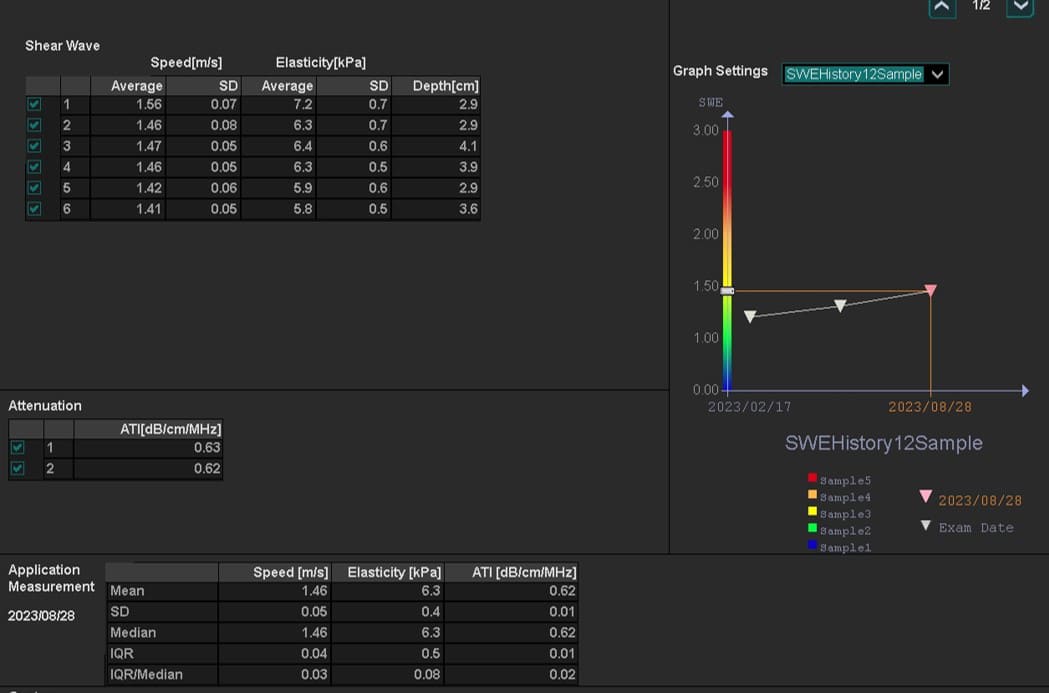The height and width of the screenshot is (693, 1049).
Task: Deselect Shear Wave measurement row 6
Action: click(34, 209)
